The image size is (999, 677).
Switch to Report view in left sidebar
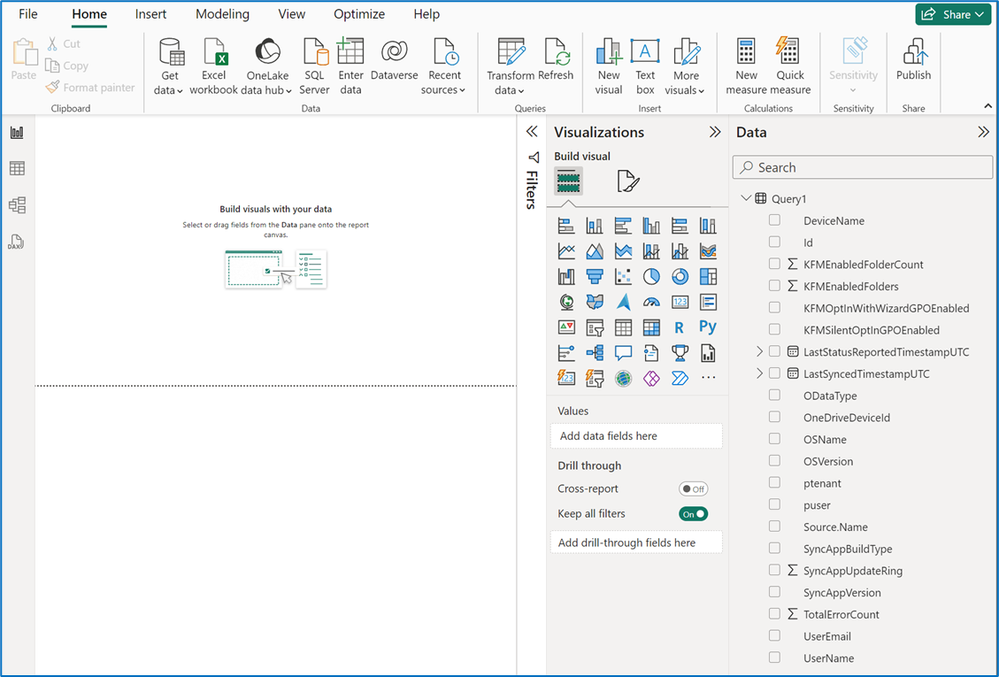pyautogui.click(x=17, y=132)
